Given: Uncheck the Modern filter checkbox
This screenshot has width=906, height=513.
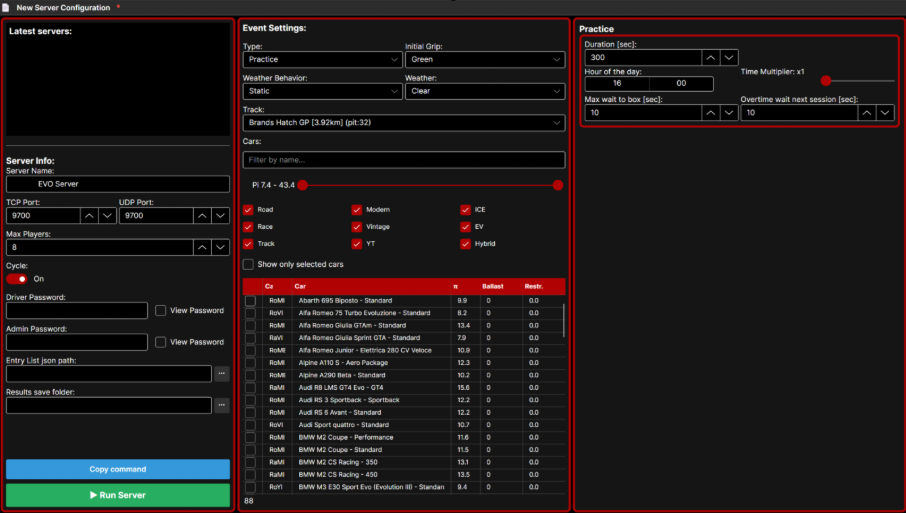Looking at the screenshot, I should pos(357,210).
